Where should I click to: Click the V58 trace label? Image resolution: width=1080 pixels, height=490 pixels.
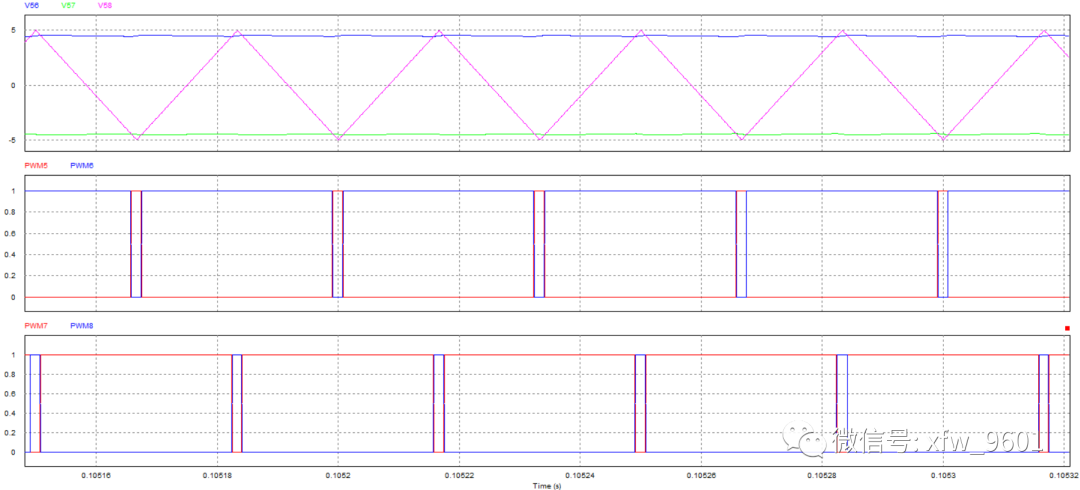[105, 6]
